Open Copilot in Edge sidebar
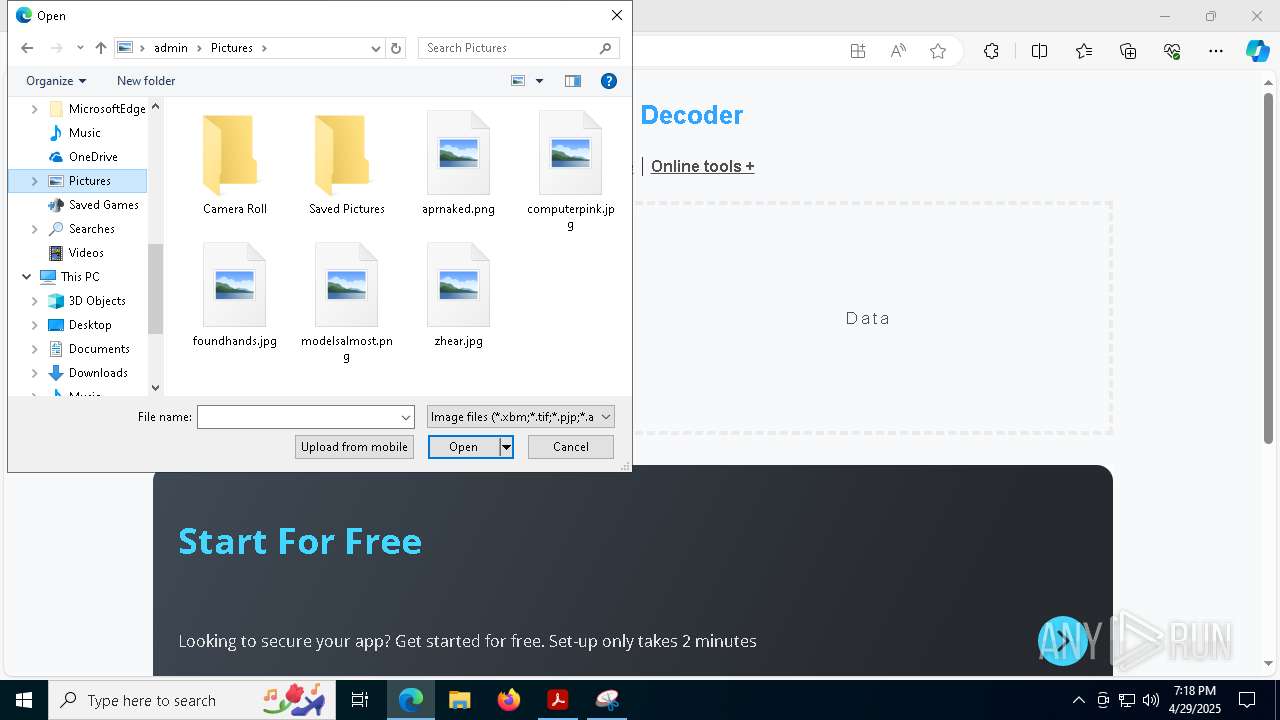1280x720 pixels. (1257, 51)
